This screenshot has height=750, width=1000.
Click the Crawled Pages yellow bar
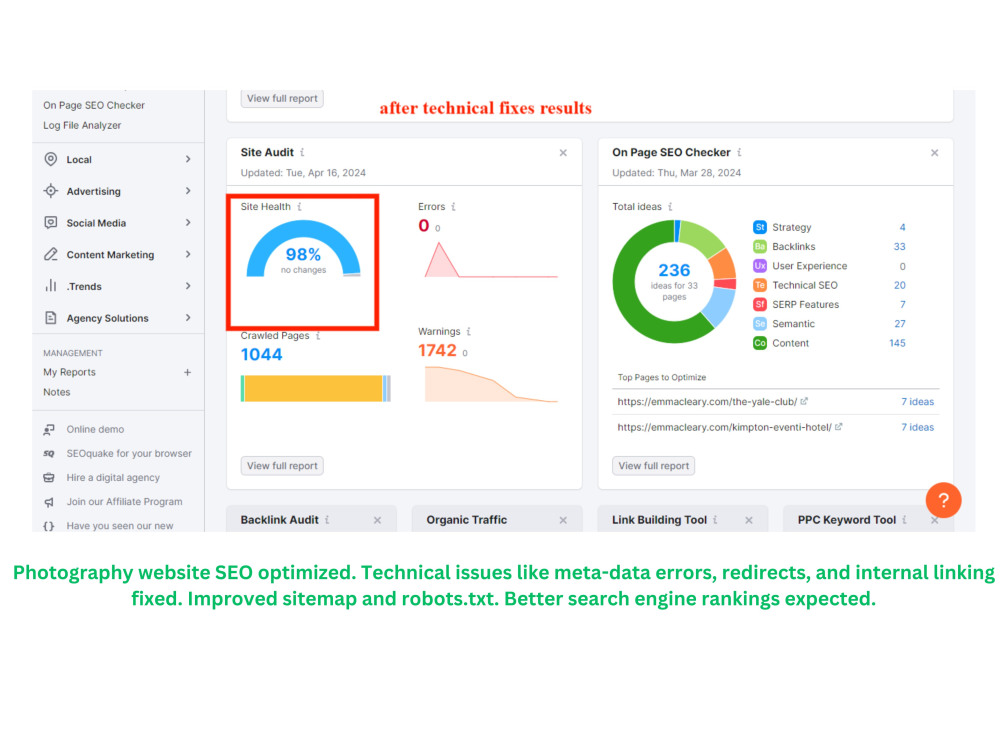pyautogui.click(x=313, y=388)
